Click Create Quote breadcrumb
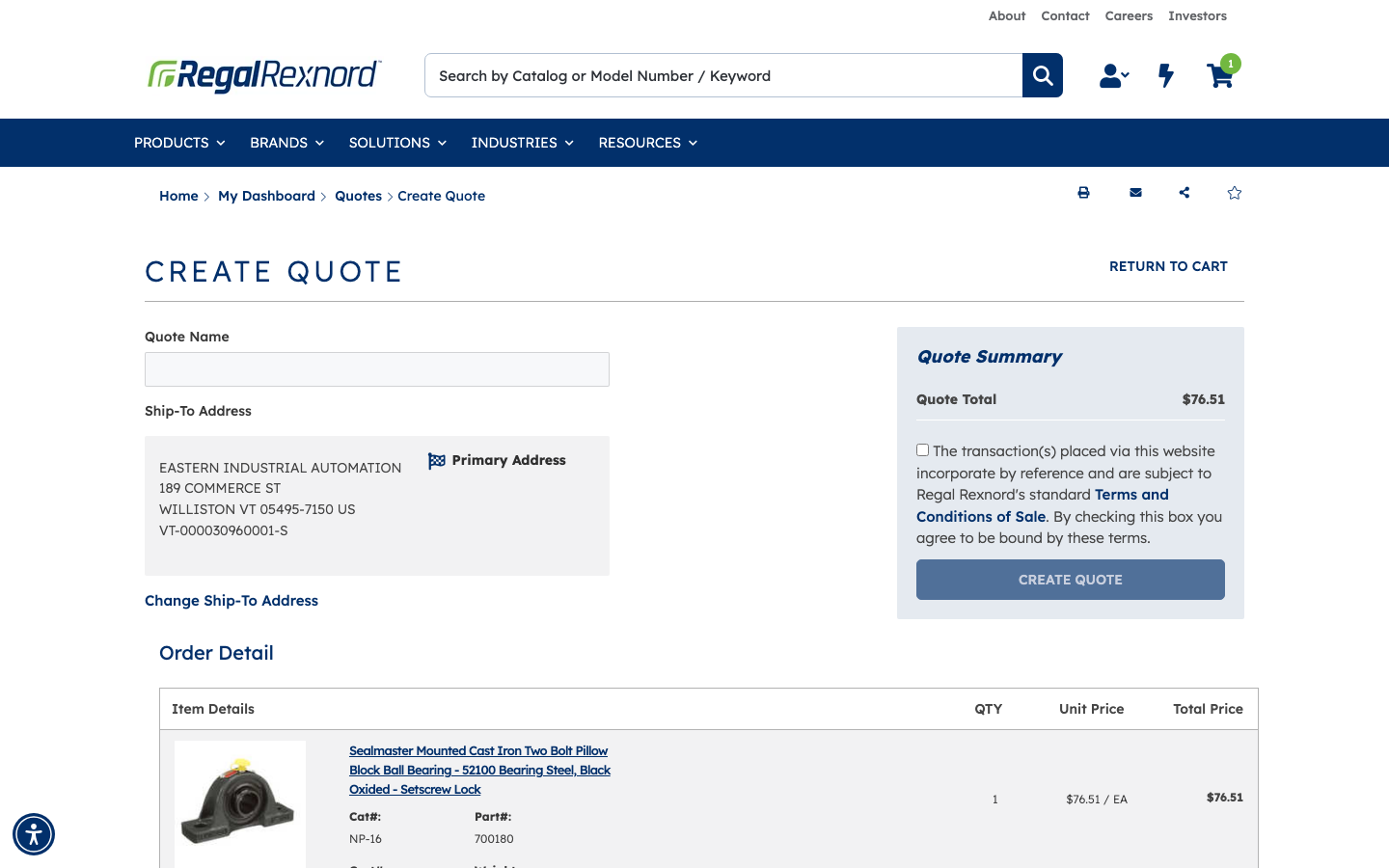Image resolution: width=1389 pixels, height=868 pixels. click(x=441, y=196)
